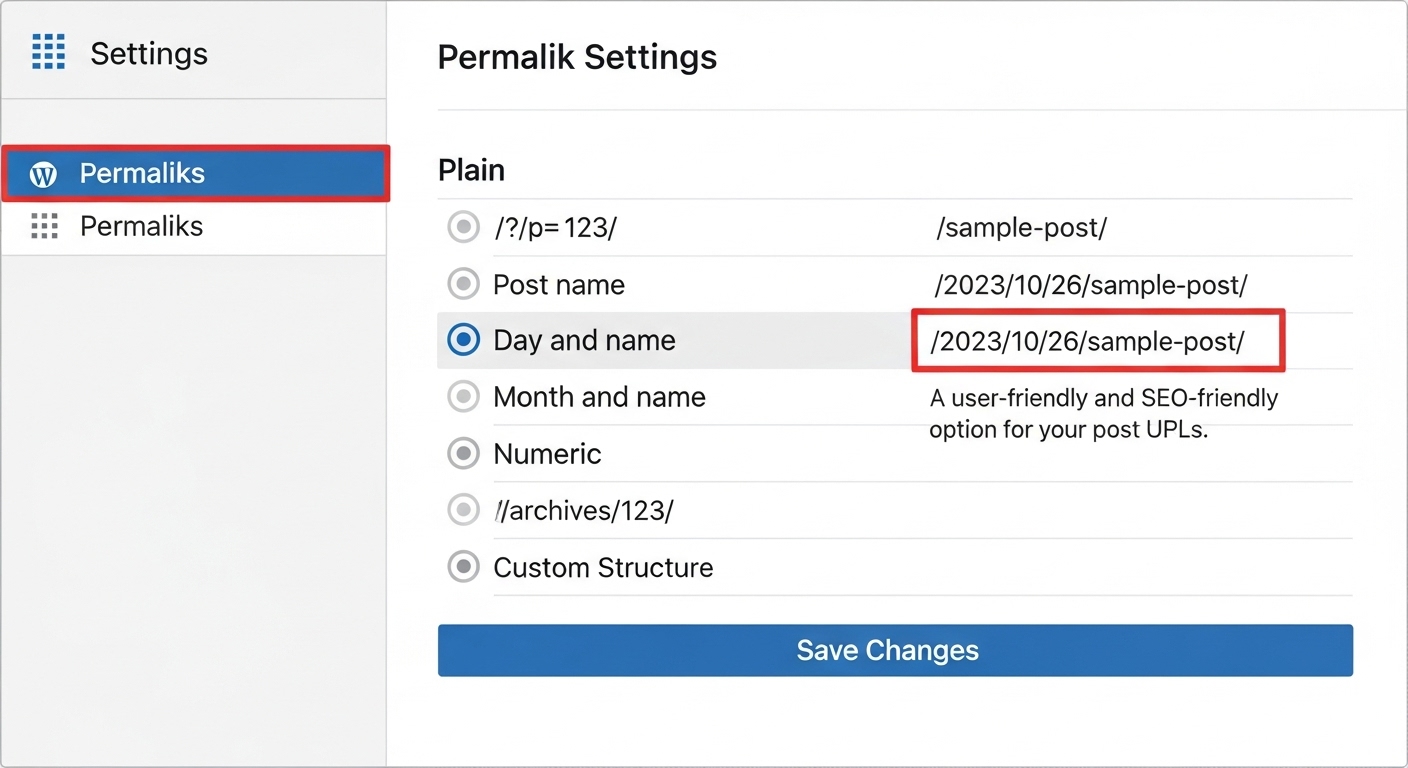Click the Settings title in the sidebar header

pyautogui.click(x=149, y=54)
